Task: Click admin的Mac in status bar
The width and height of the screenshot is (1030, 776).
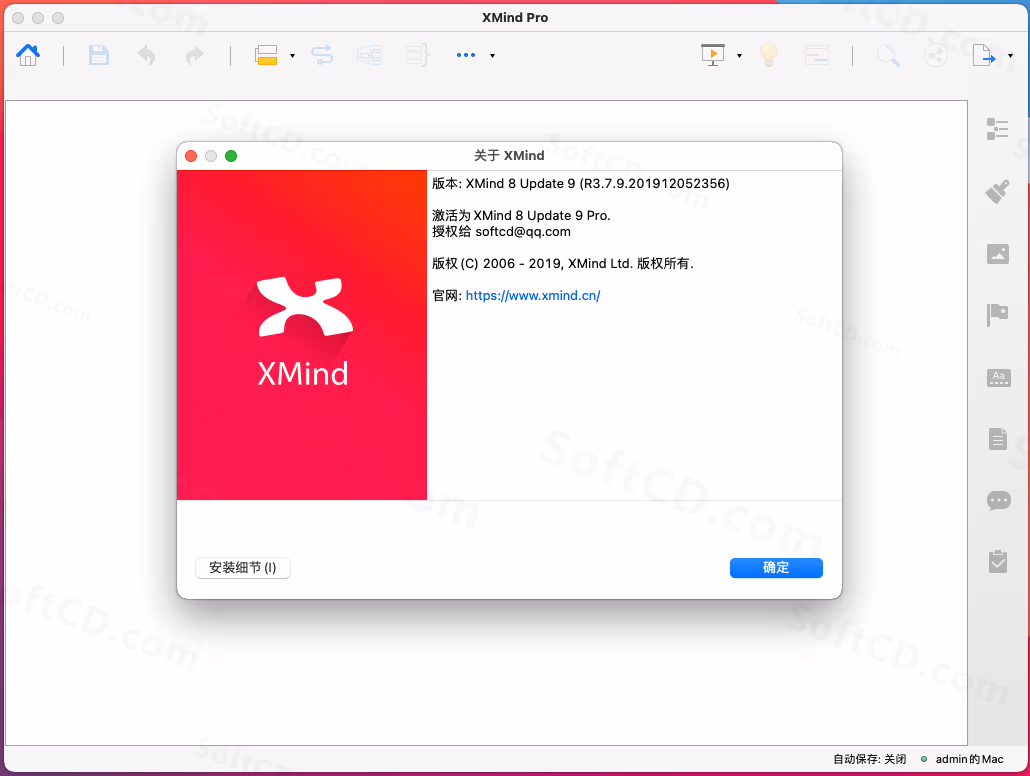Action: pos(969,759)
